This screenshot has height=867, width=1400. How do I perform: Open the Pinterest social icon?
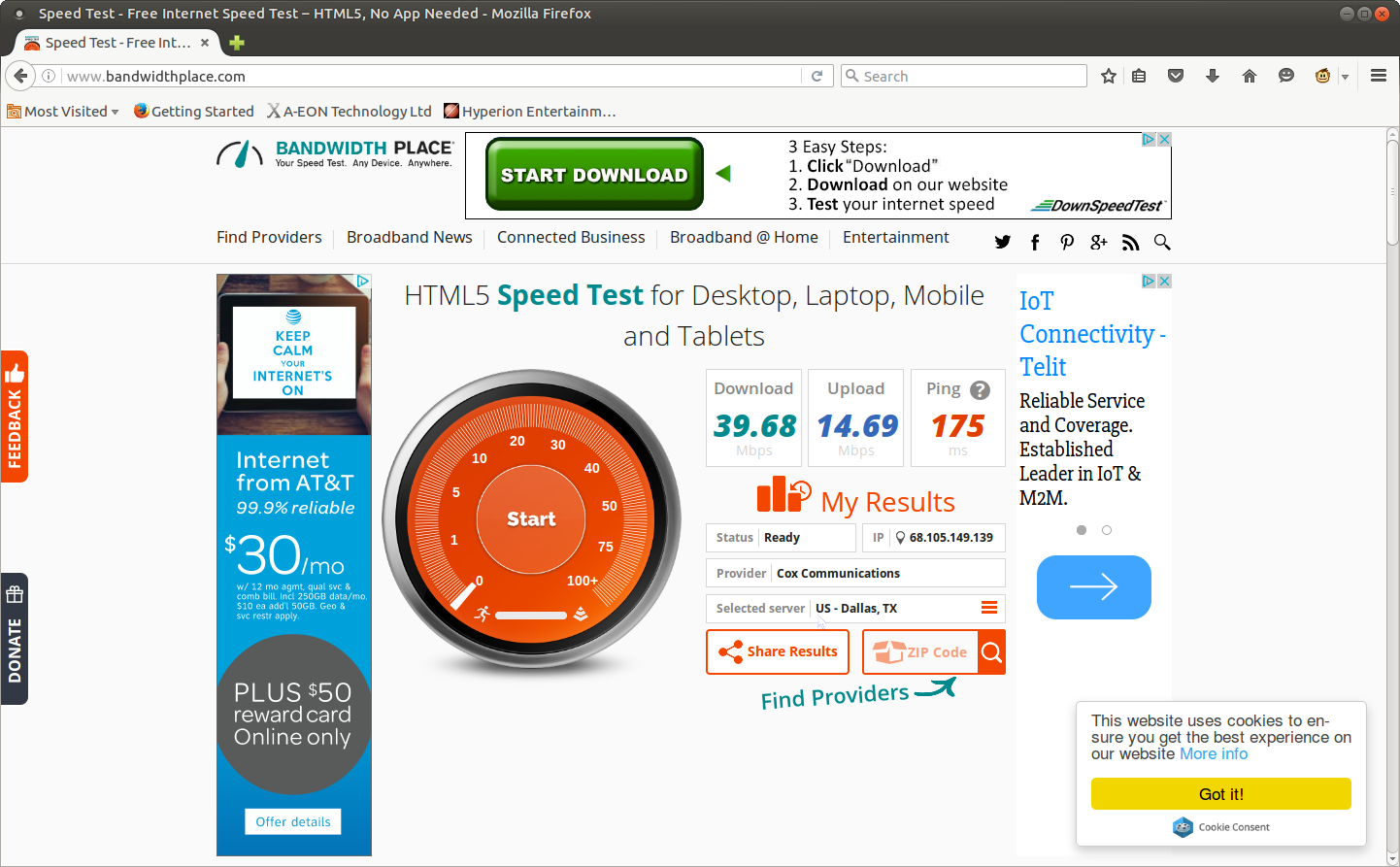coord(1067,243)
